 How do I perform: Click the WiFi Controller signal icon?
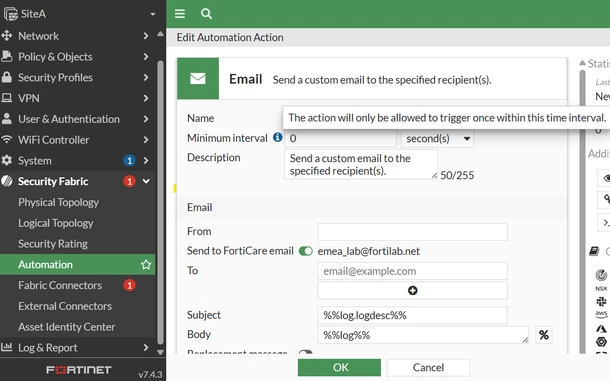7,139
